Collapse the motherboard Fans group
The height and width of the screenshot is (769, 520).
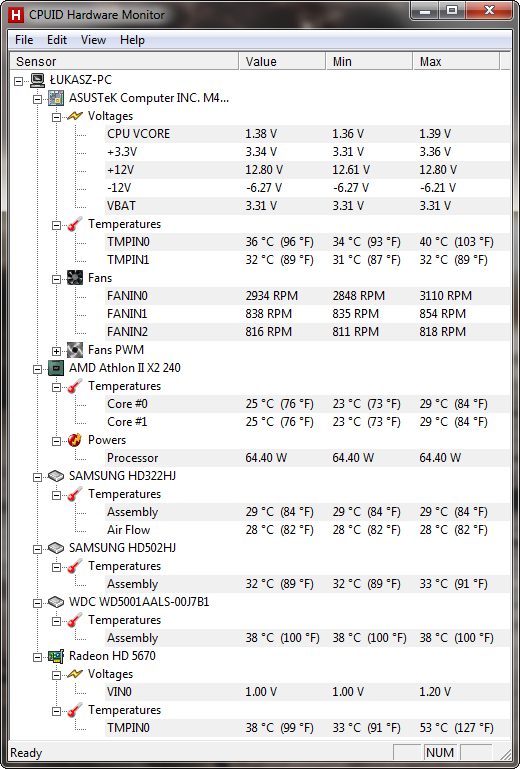click(56, 279)
